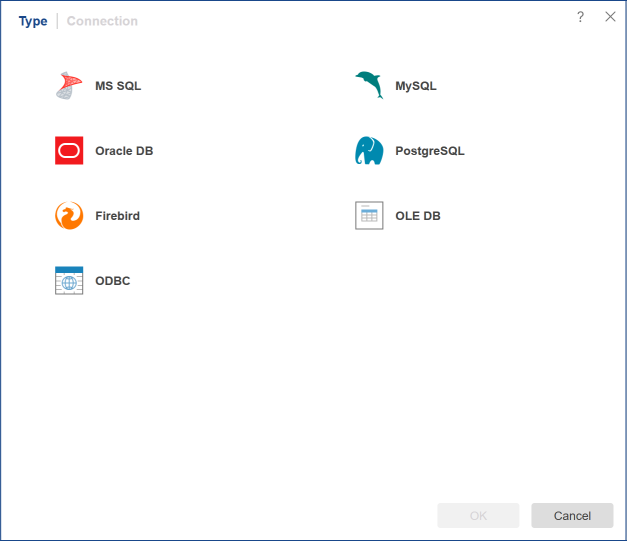The image size is (627, 541).
Task: Select the ODBC text label
Action: point(112,281)
